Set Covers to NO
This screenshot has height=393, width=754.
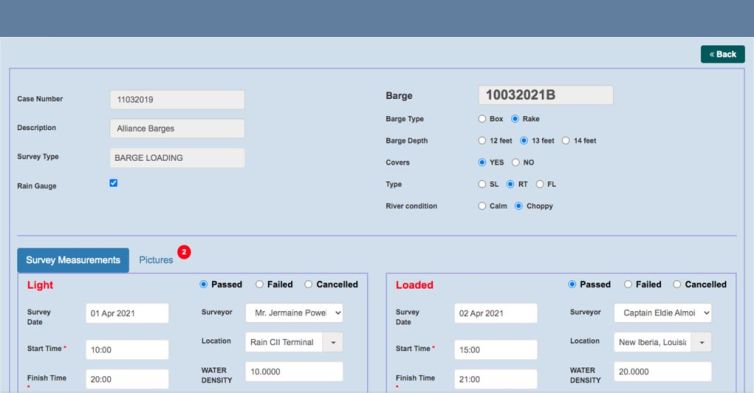click(515, 162)
